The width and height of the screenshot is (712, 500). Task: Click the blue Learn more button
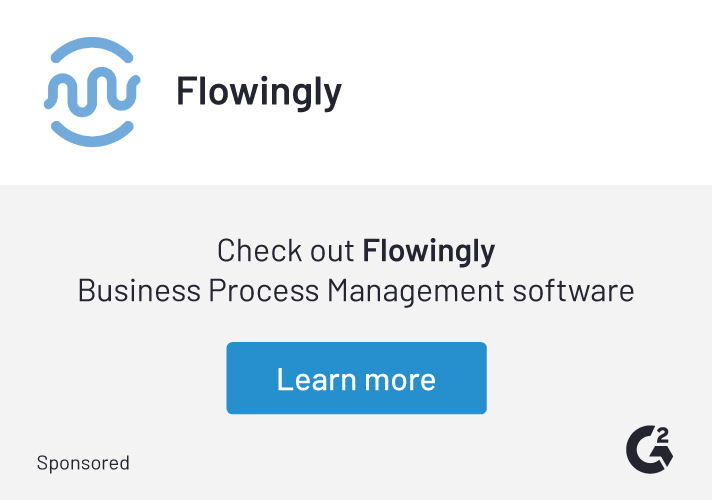click(x=356, y=378)
